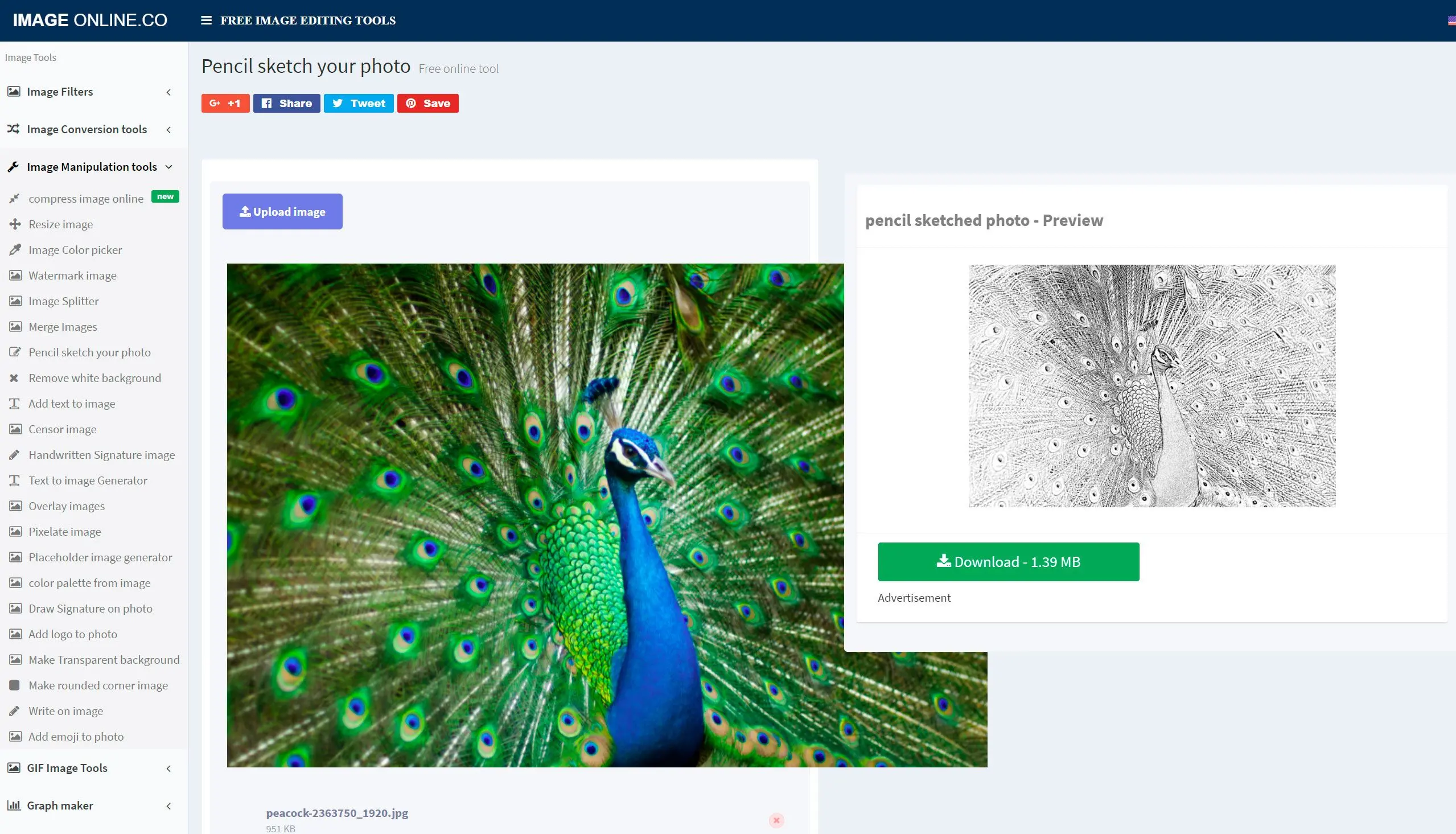The image size is (1456, 834).
Task: Click the Pencil sketch tool icon
Action: pos(14,351)
